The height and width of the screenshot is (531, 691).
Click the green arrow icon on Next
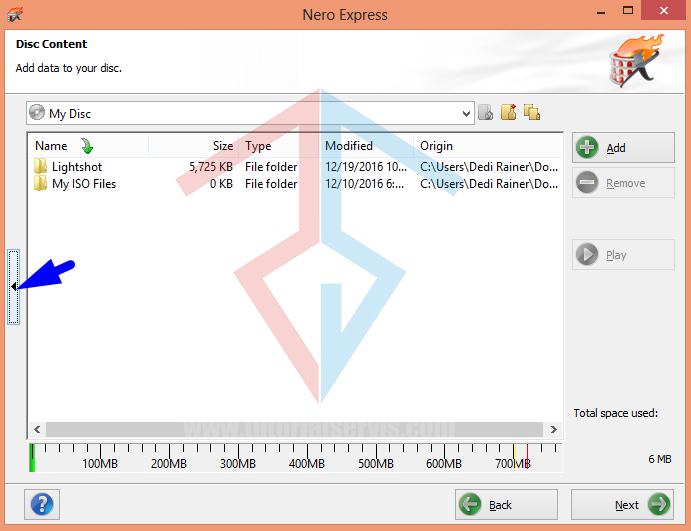click(659, 504)
